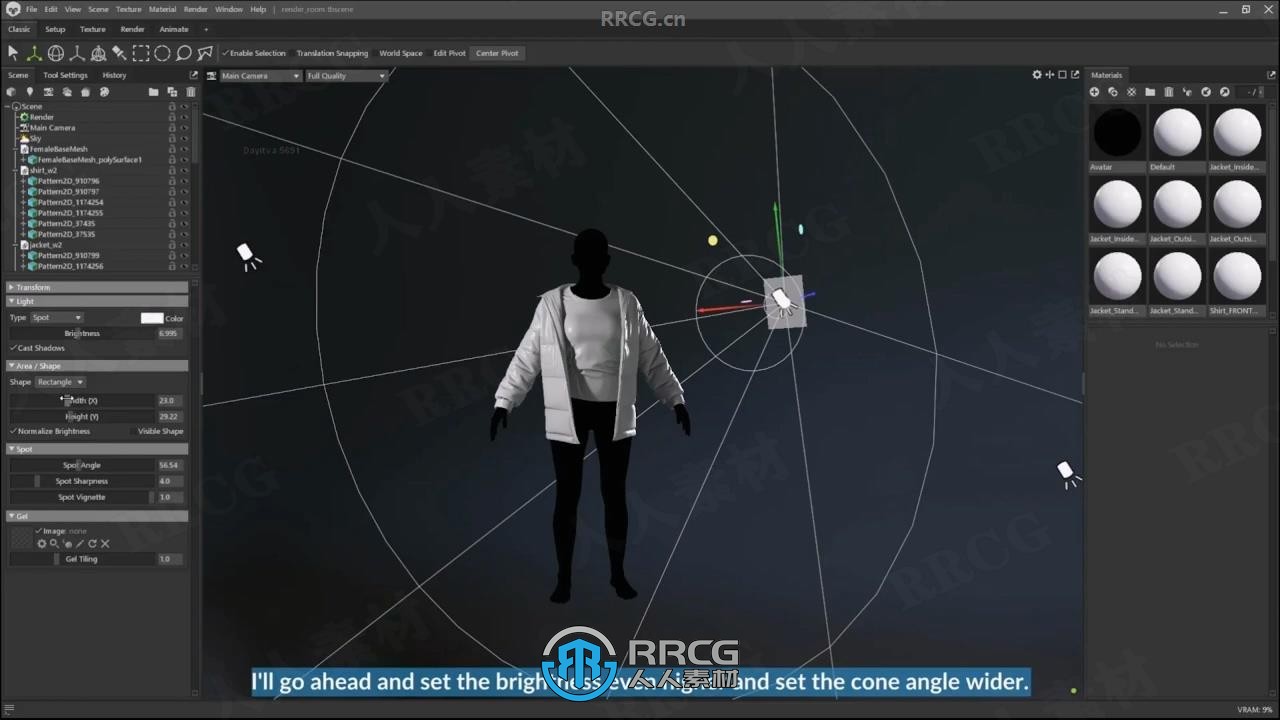Click the light Color swatch
This screenshot has height=720, width=1280.
[152, 318]
